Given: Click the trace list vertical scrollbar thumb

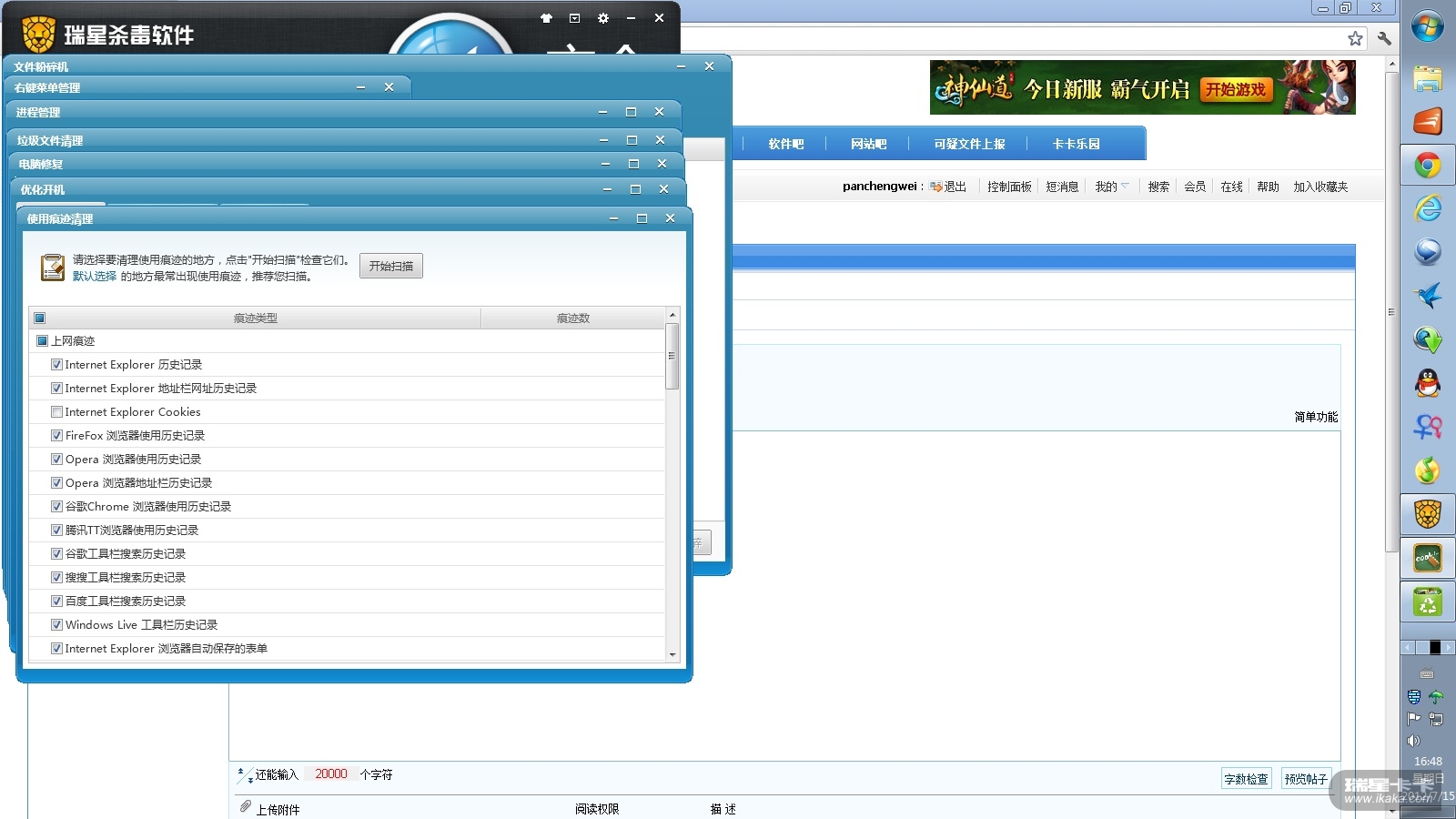Looking at the screenshot, I should [672, 356].
